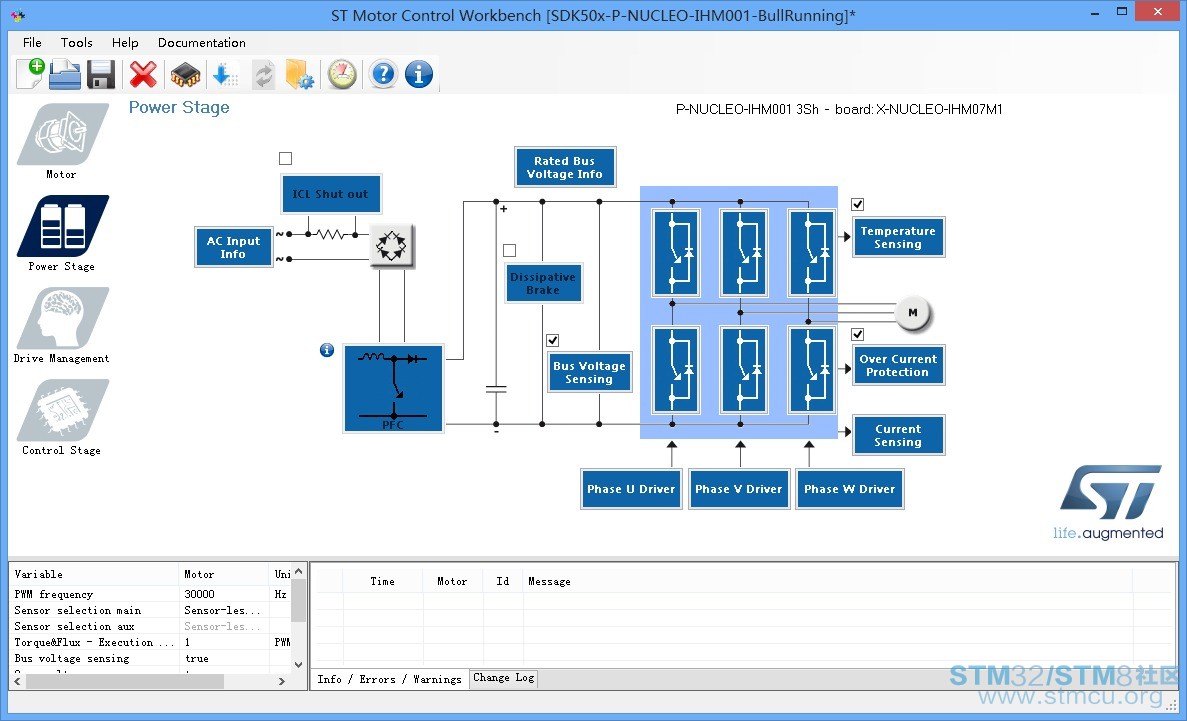Open the Current Sensing block
This screenshot has height=721, width=1187.
899,435
